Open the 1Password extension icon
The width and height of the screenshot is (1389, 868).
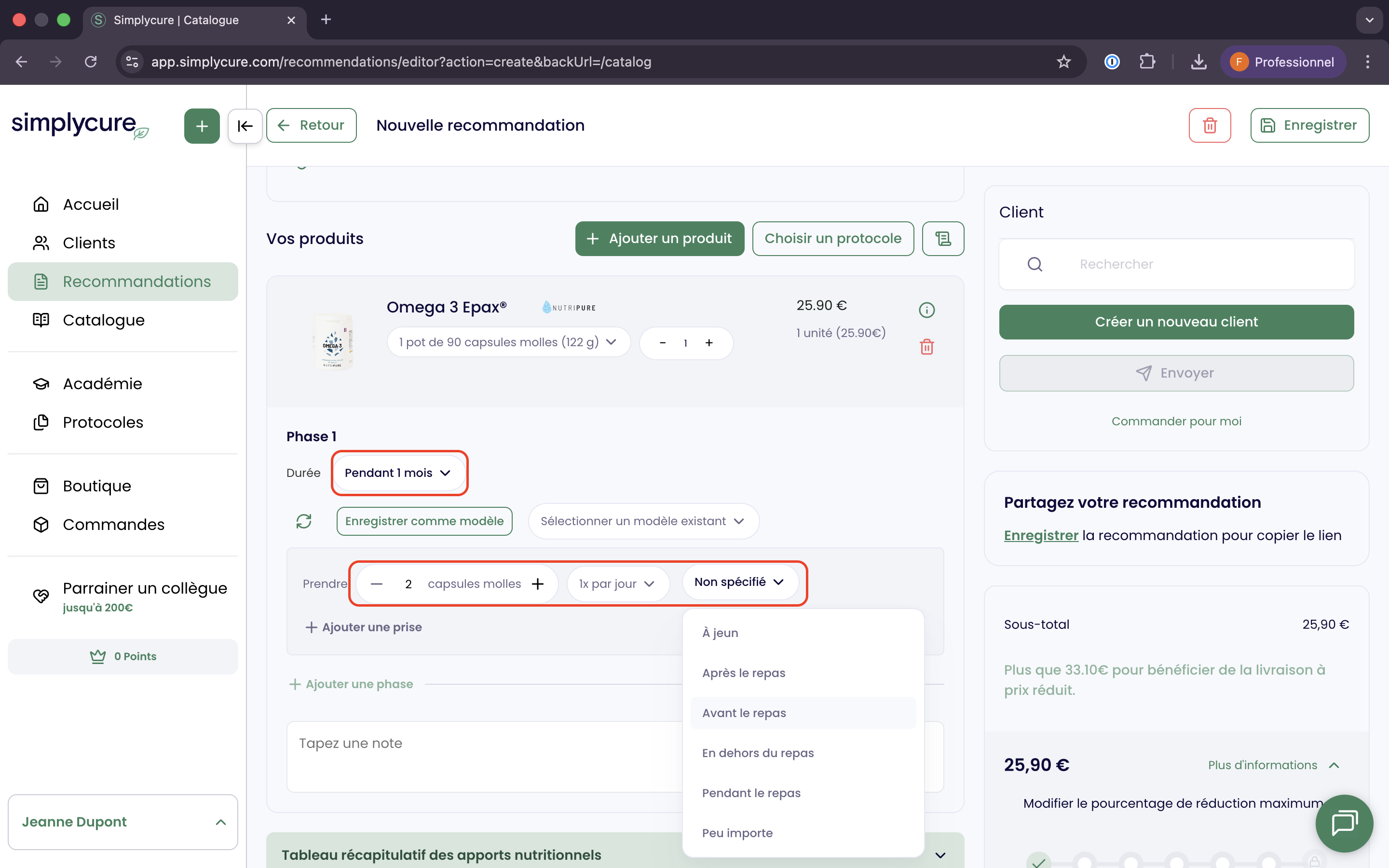(x=1112, y=61)
